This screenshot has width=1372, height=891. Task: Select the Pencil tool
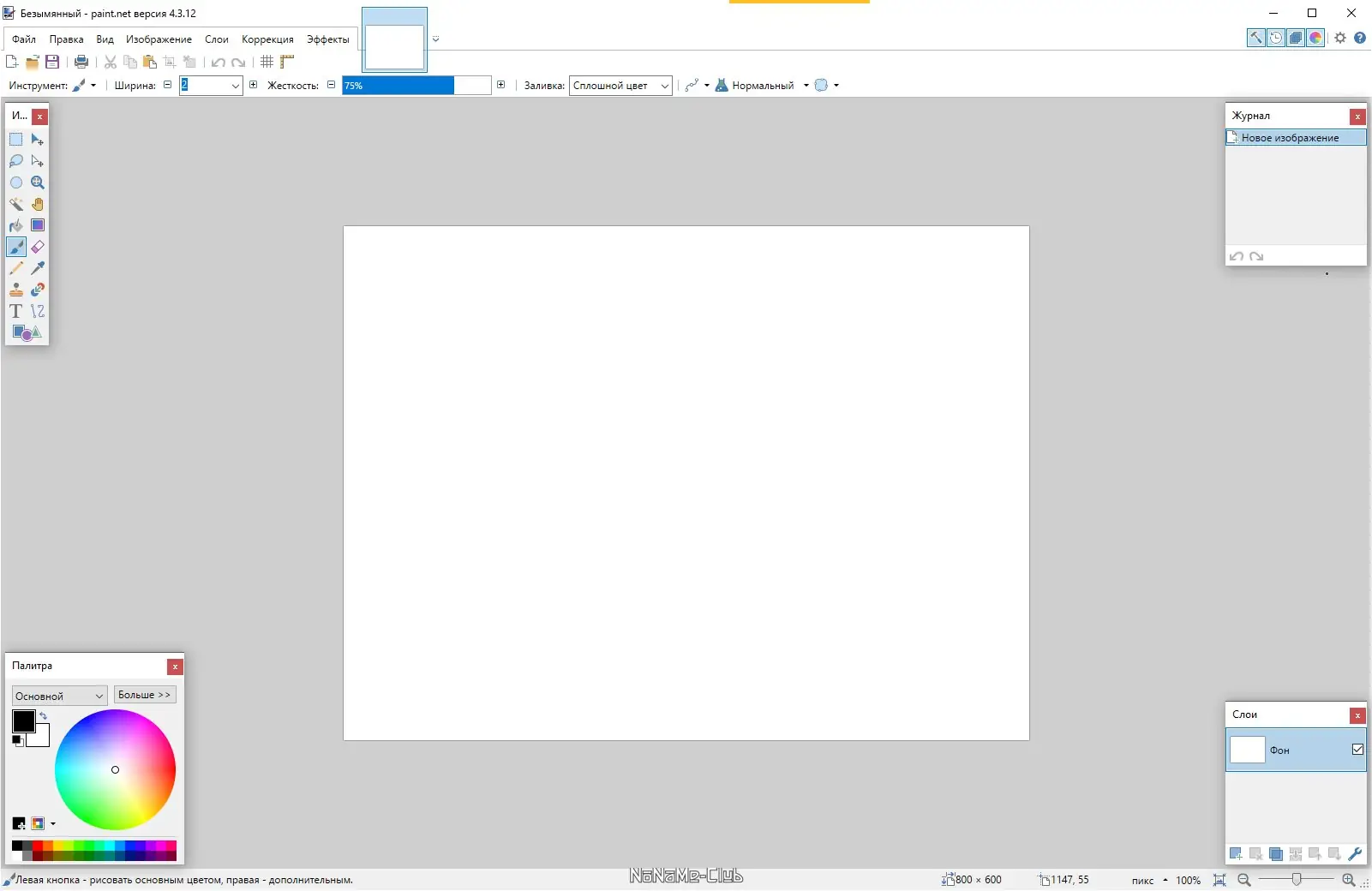[x=16, y=268]
